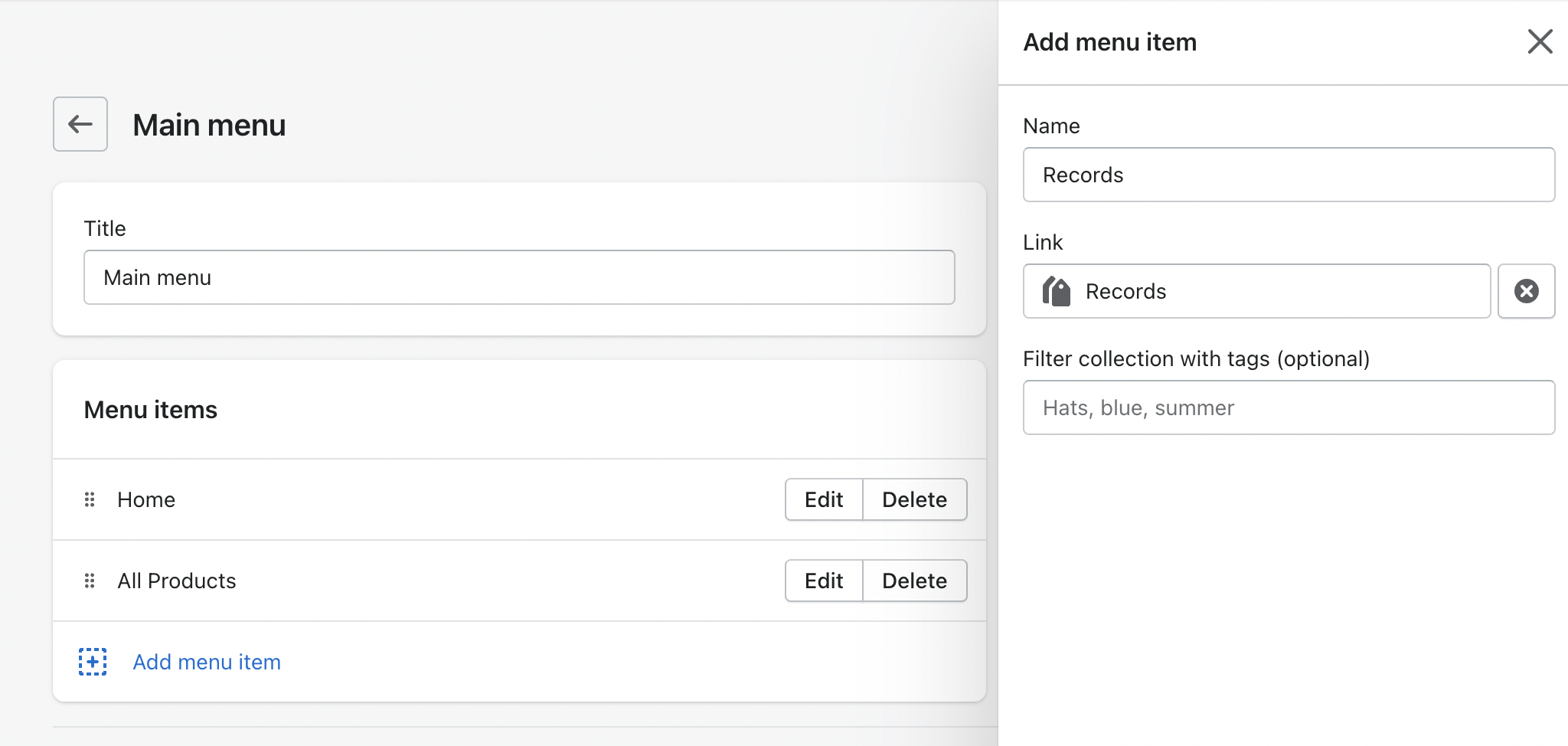Open the Add menu item link
The height and width of the screenshot is (746, 1568).
click(206, 661)
